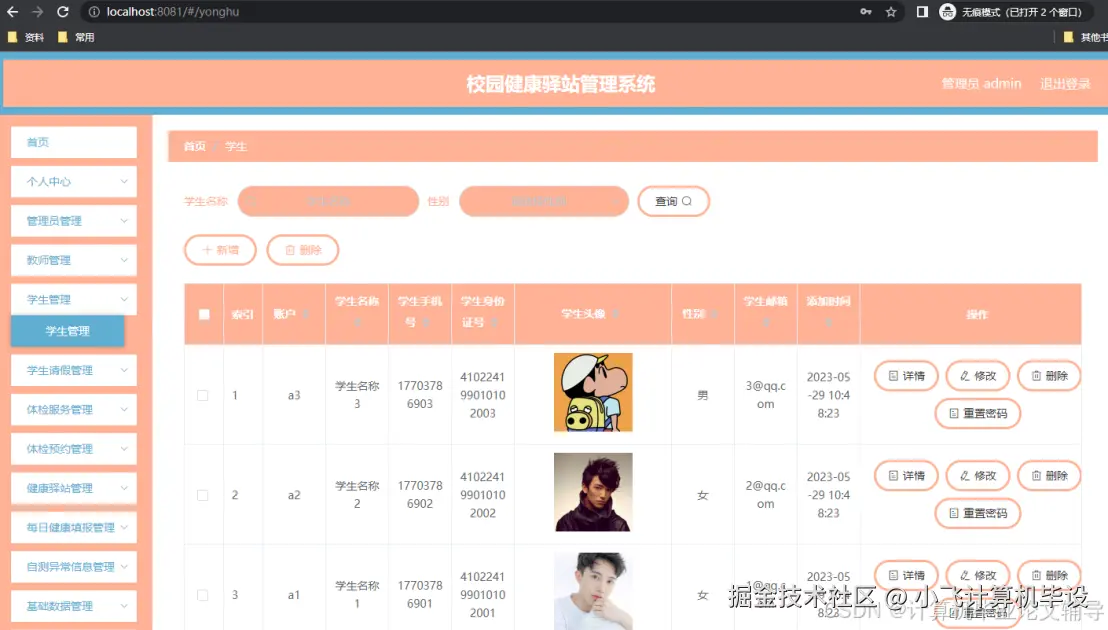Image resolution: width=1108 pixels, height=630 pixels.
Task: Expand the 体检服务管理 sidebar menu
Action: point(73,409)
